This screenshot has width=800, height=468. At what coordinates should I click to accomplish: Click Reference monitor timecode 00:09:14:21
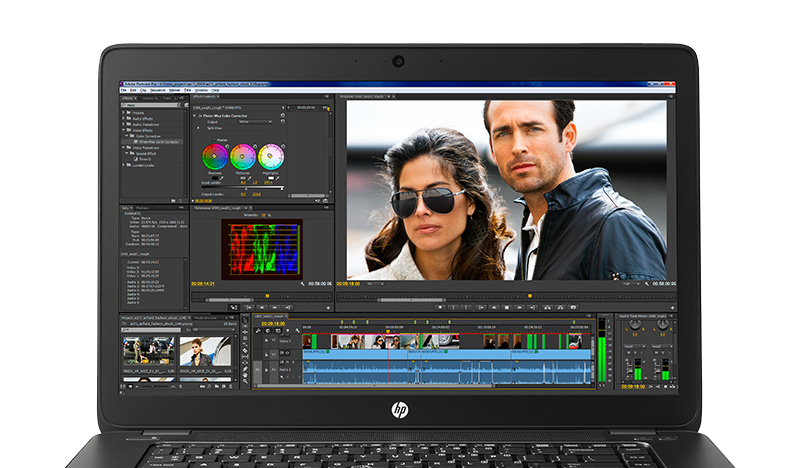[203, 284]
